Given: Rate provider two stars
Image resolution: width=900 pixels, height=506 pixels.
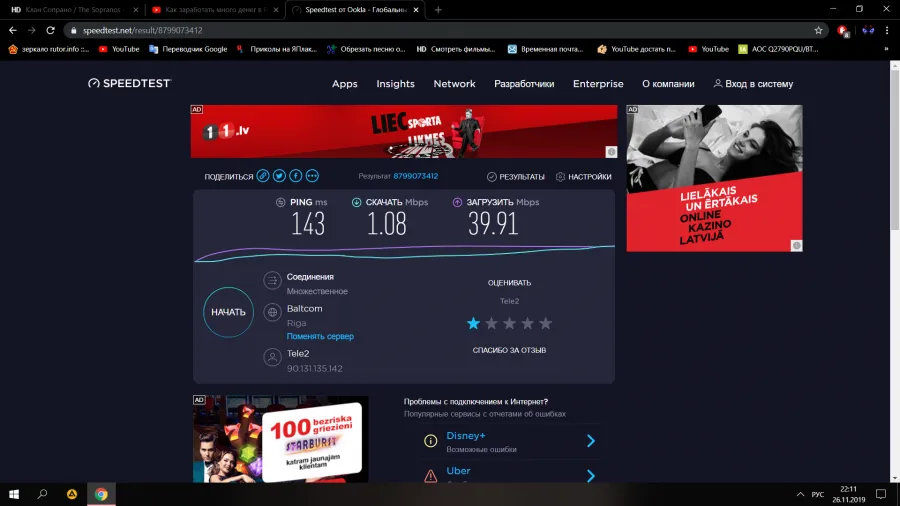Looking at the screenshot, I should point(491,324).
